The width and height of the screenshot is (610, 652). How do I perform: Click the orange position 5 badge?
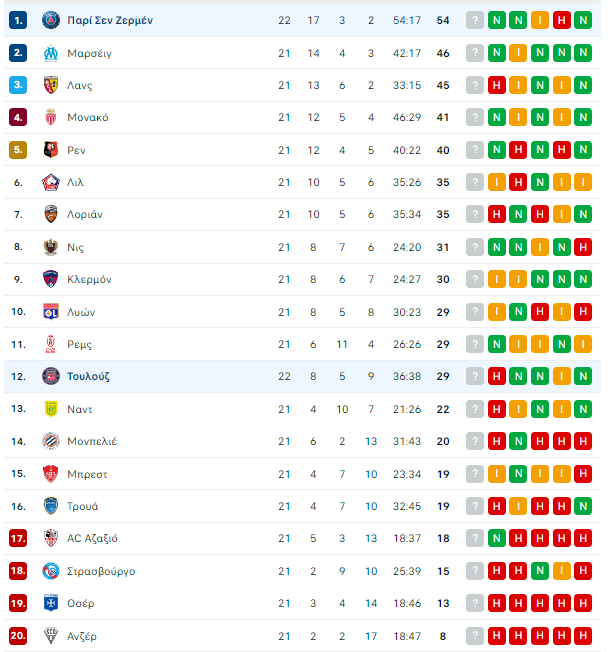tap(18, 150)
